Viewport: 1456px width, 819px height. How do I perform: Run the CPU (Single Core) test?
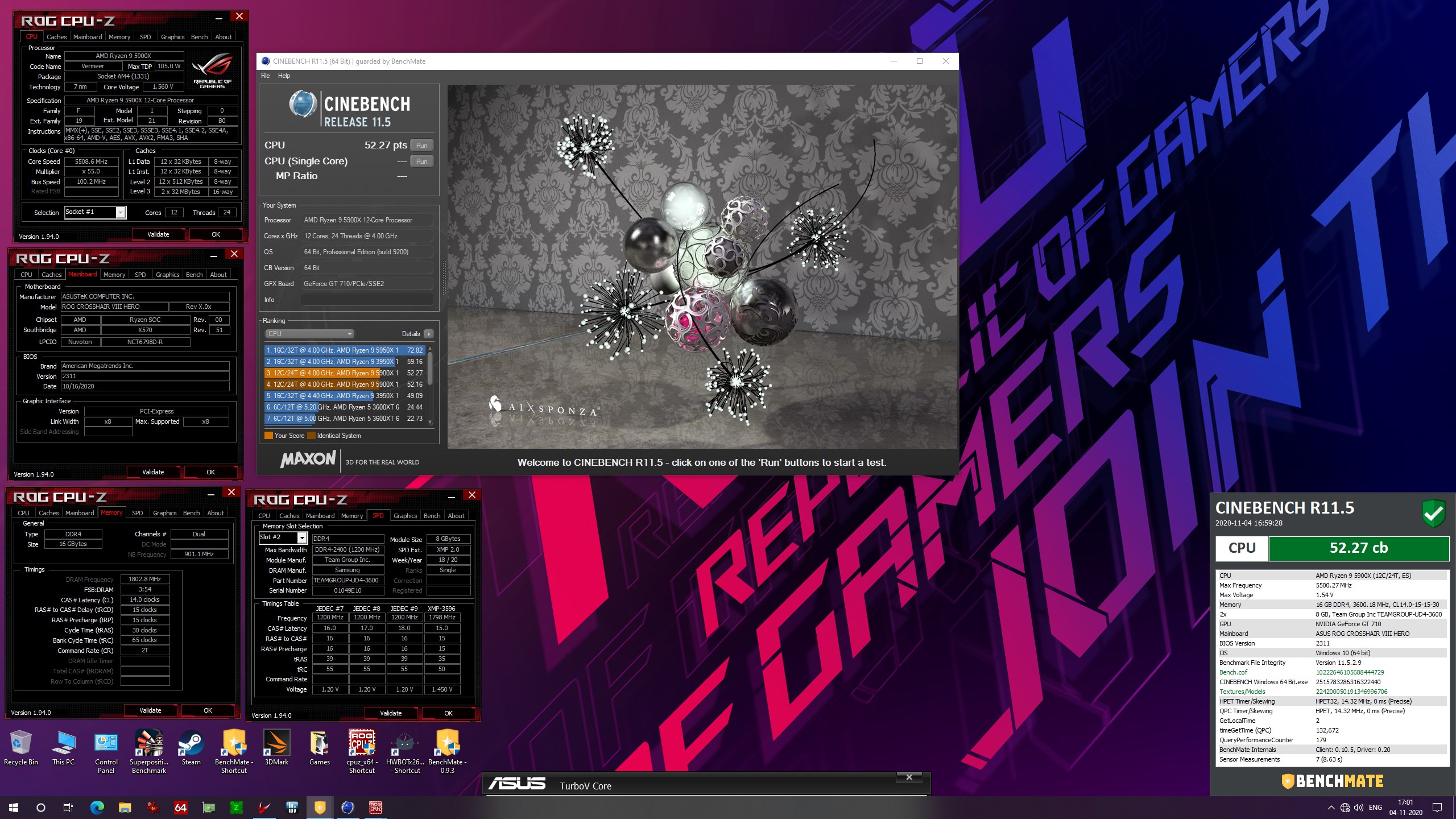421,162
